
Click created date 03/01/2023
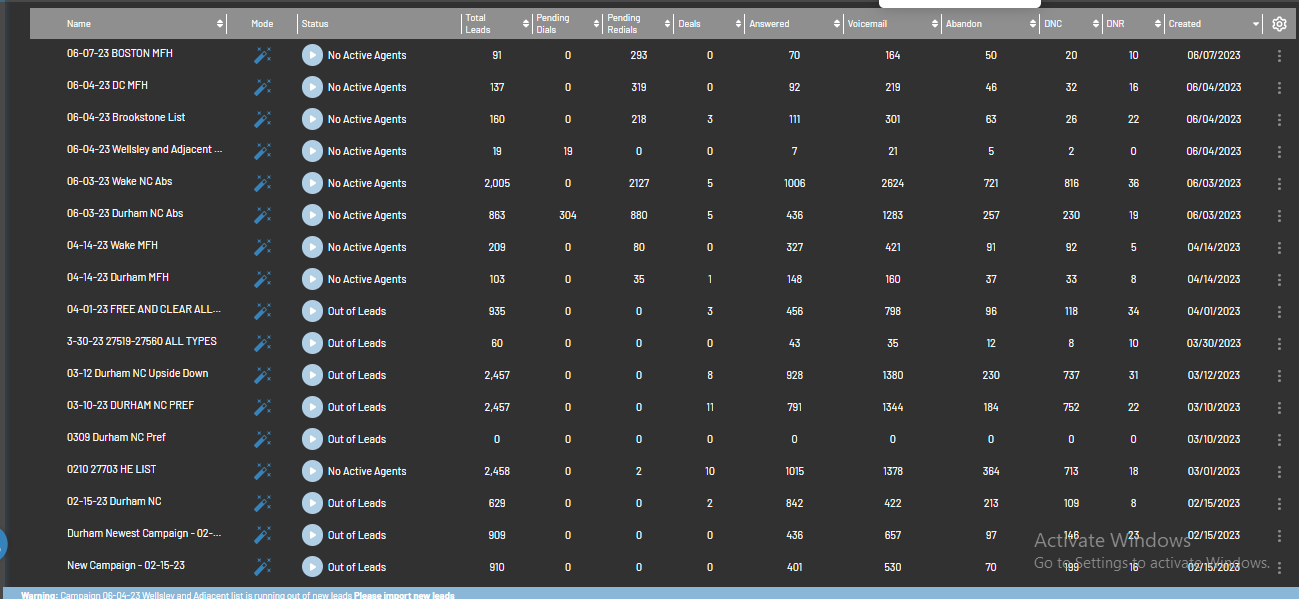tap(1213, 471)
